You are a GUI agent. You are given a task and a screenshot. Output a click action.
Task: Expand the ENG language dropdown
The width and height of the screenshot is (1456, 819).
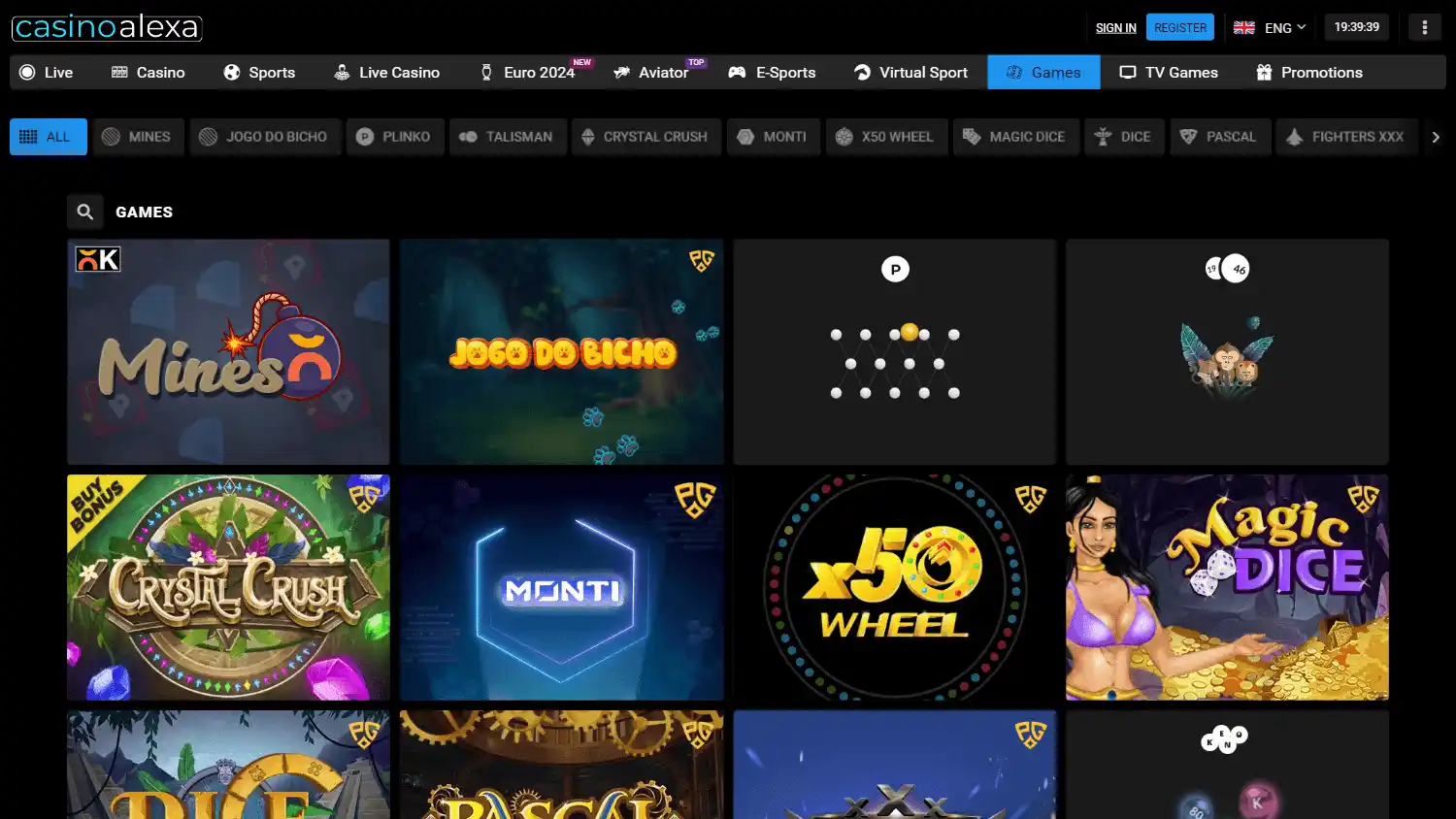pos(1285,27)
